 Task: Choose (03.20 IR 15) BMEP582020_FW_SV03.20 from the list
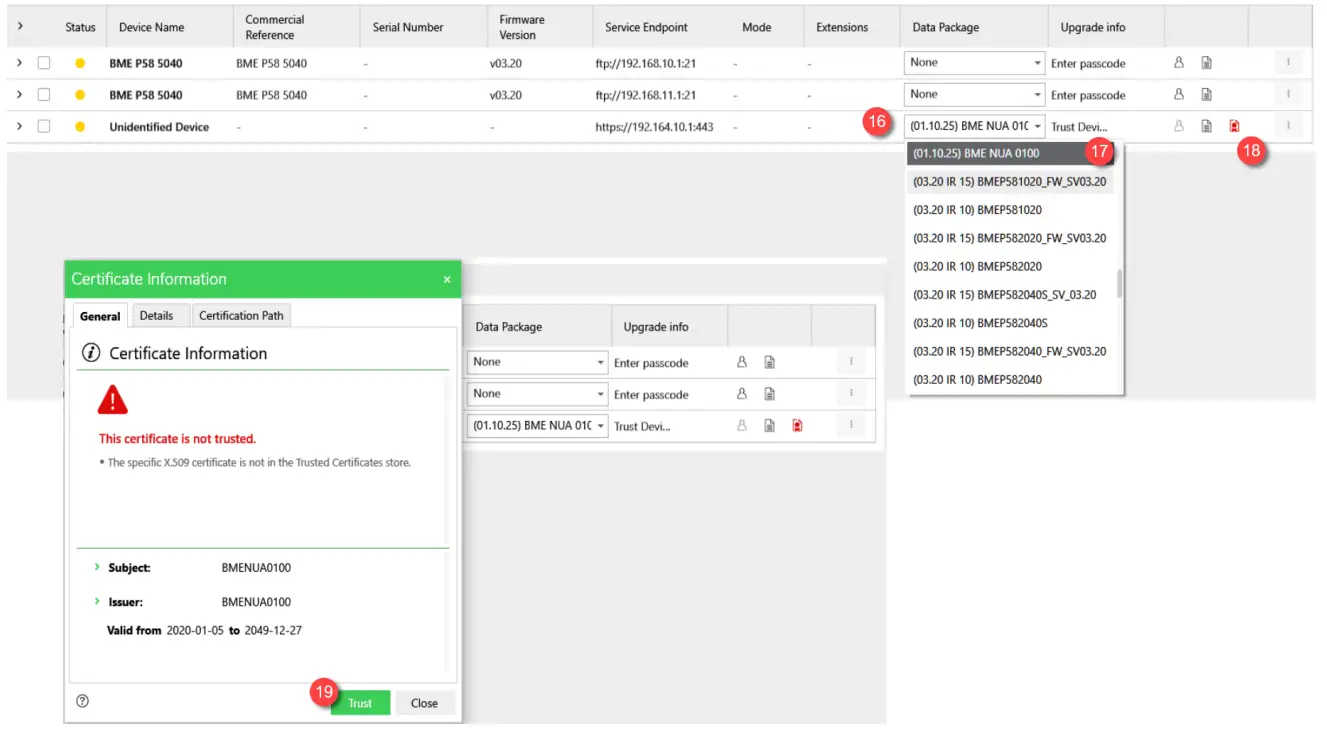point(1010,238)
